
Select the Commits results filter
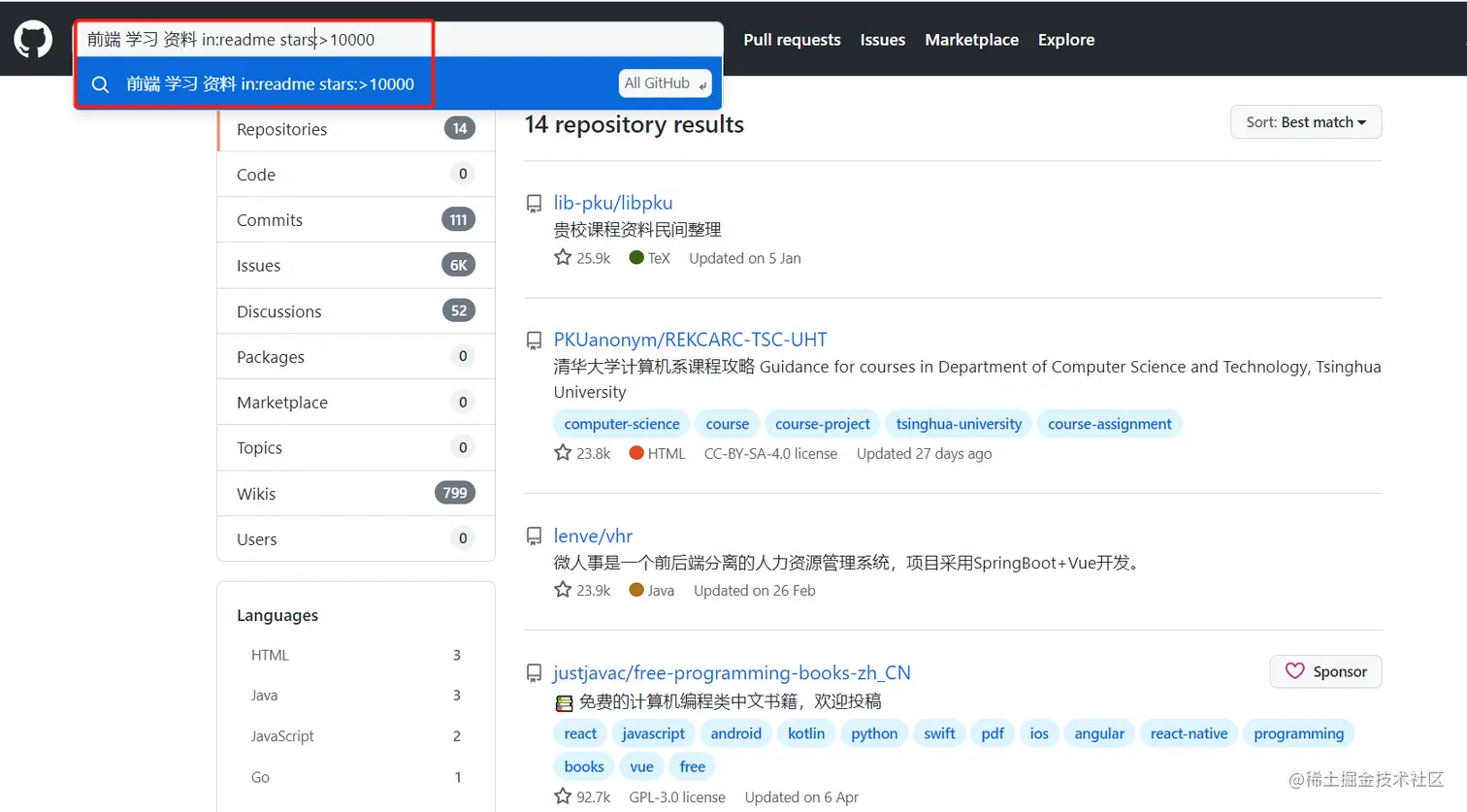point(356,220)
